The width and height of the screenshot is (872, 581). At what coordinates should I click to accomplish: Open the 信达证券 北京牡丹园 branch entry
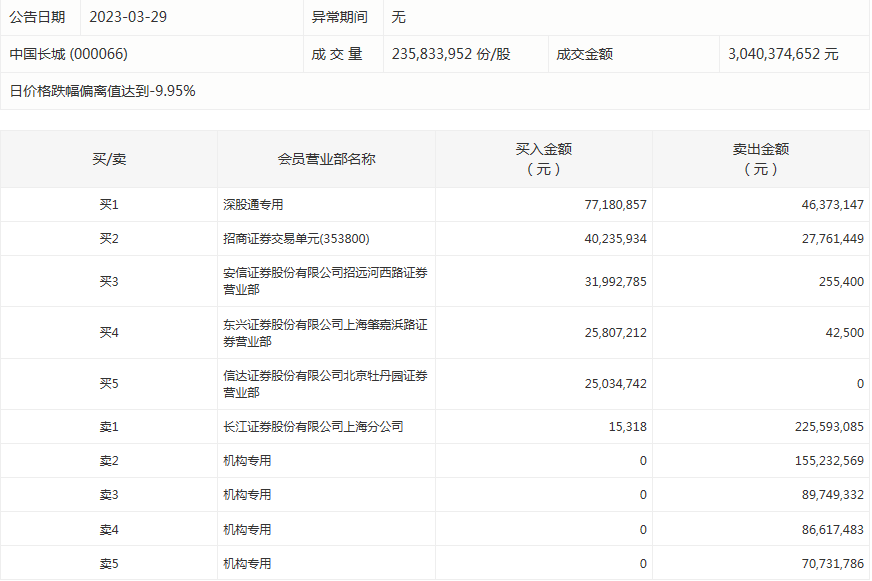point(325,384)
